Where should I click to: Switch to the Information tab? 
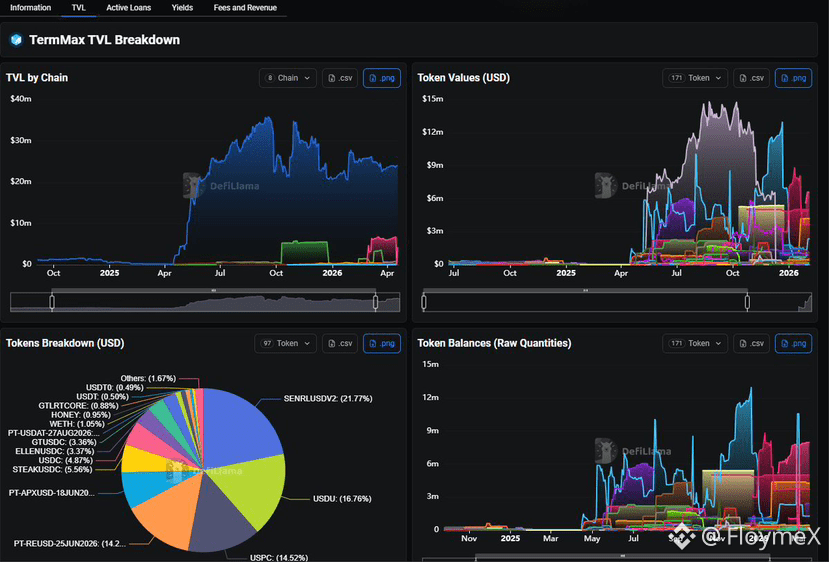[x=31, y=8]
